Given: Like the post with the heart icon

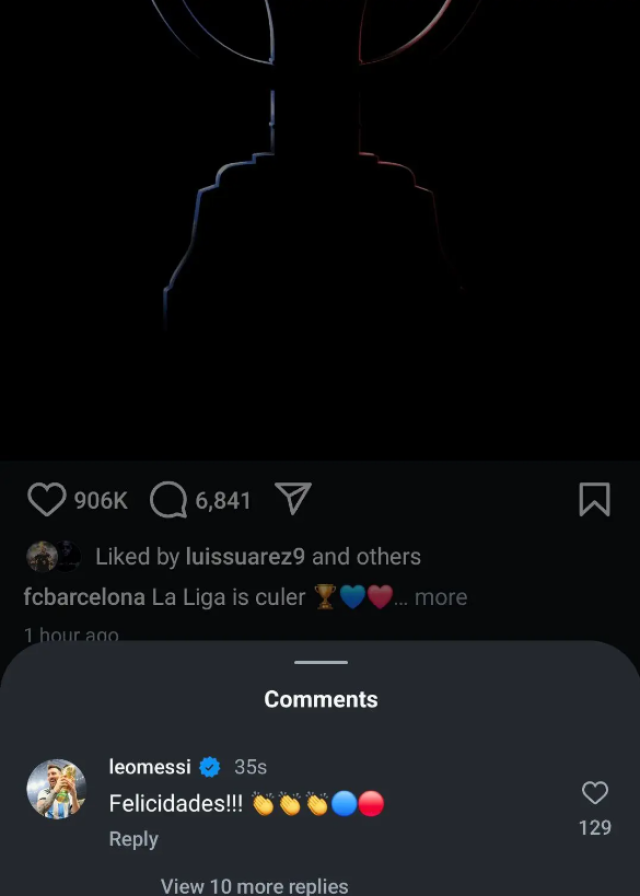Looking at the screenshot, I should point(47,500).
